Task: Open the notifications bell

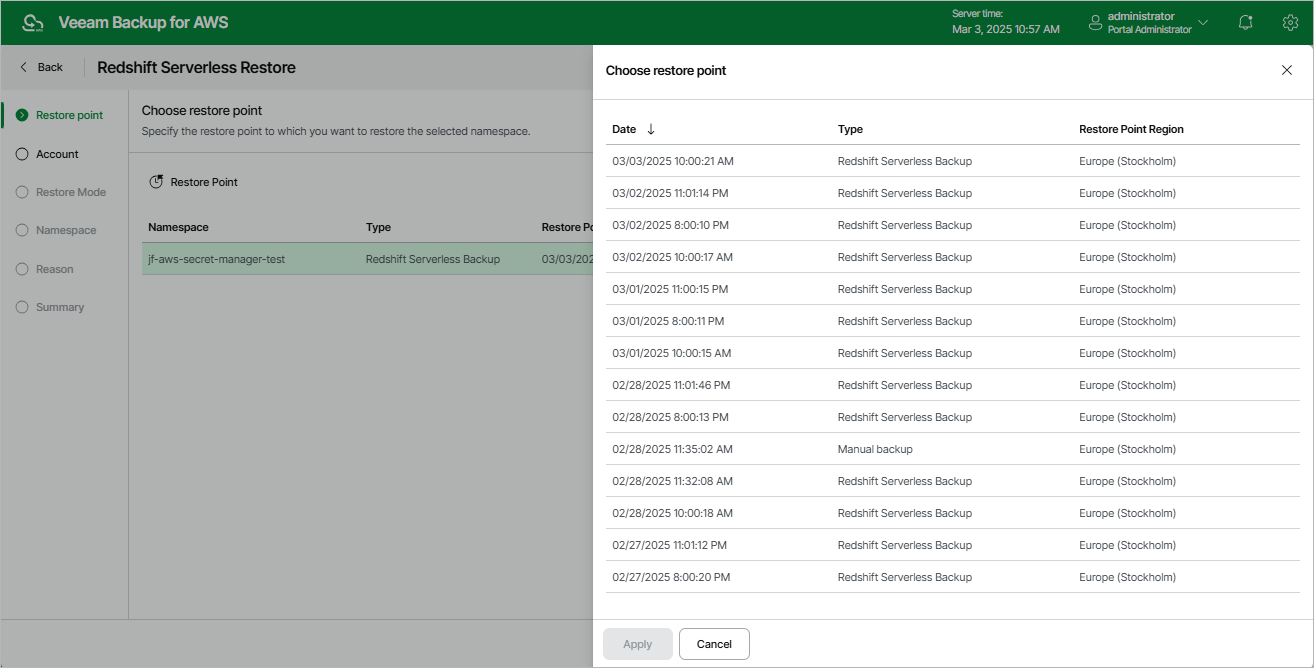Action: [x=1245, y=23]
